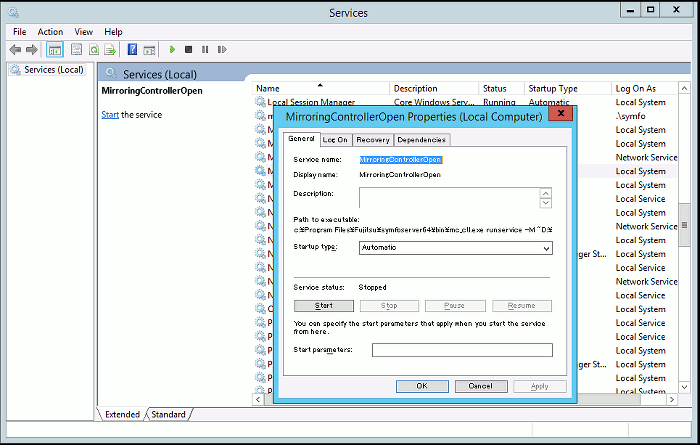Viewport: 700px width, 445px height.
Task: Click the horizontal scroll-right arrow
Action: tap(672, 399)
